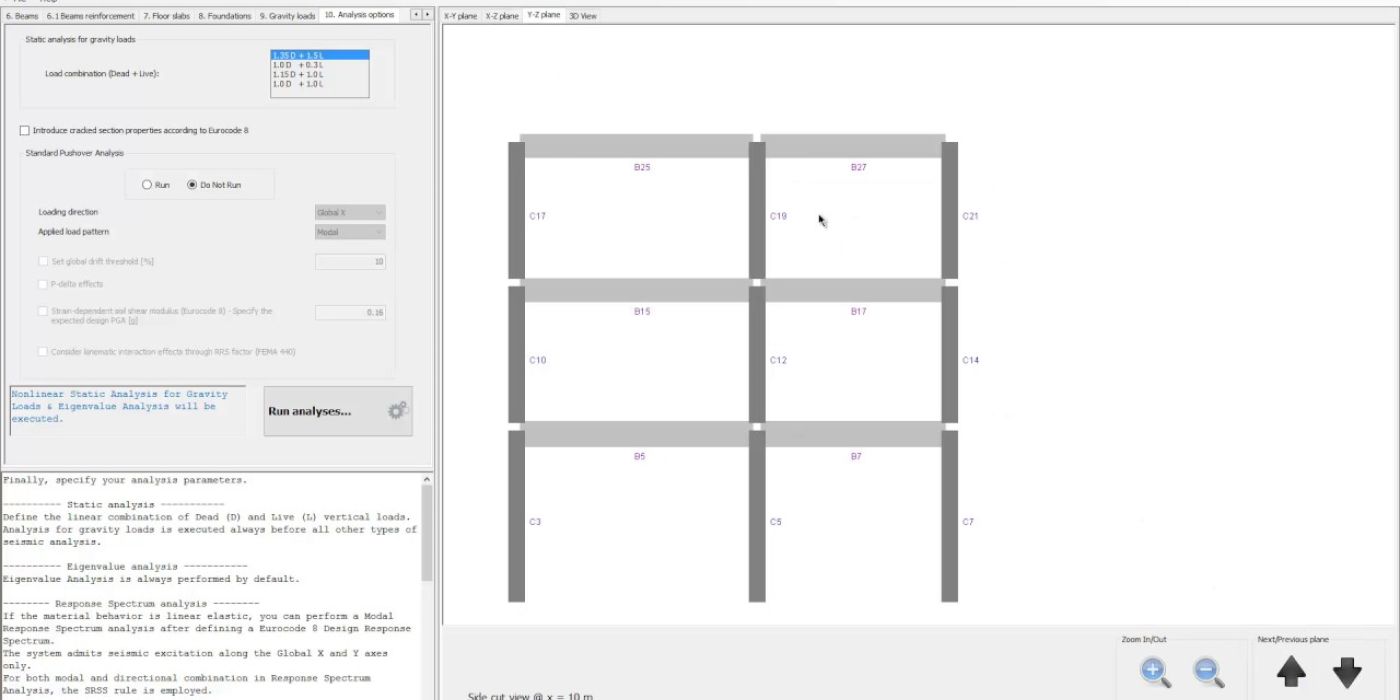The height and width of the screenshot is (700, 1400).
Task: Select column label C10
Action: point(538,360)
